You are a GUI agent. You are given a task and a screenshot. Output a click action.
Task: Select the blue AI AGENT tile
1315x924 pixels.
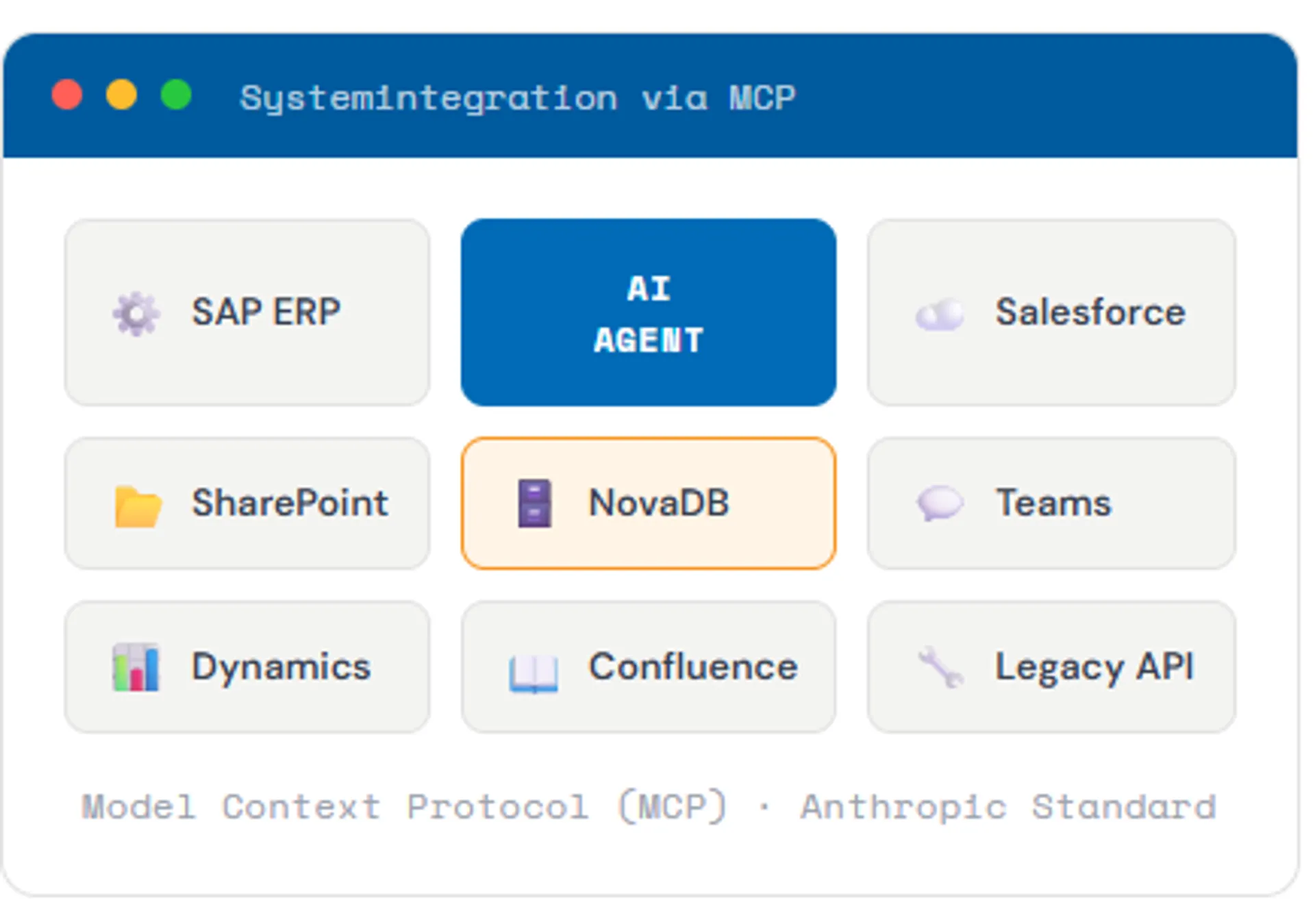click(x=648, y=313)
